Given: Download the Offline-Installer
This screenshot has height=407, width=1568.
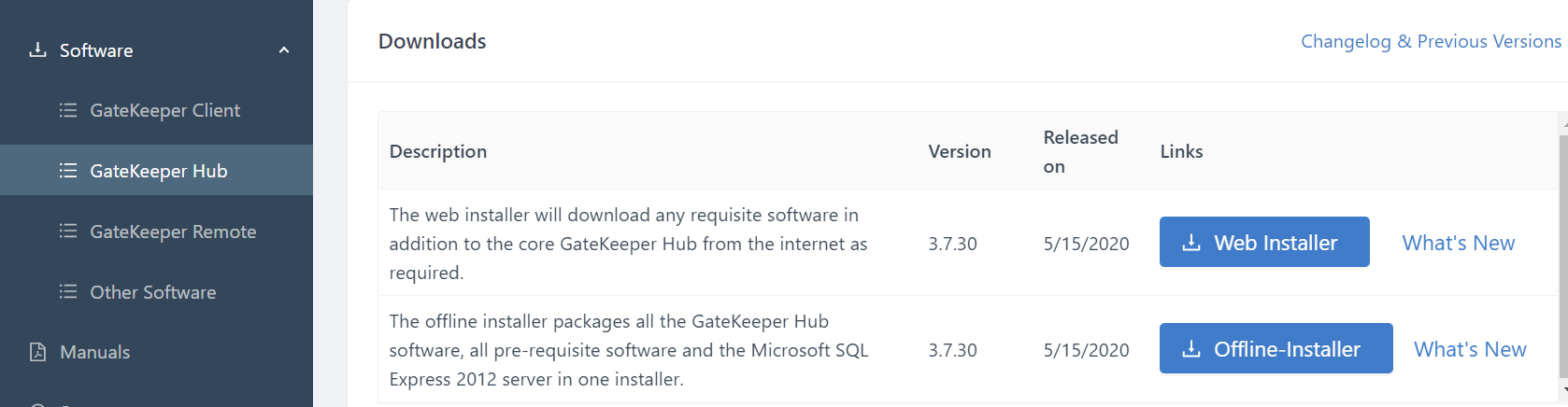Looking at the screenshot, I should tap(1276, 349).
